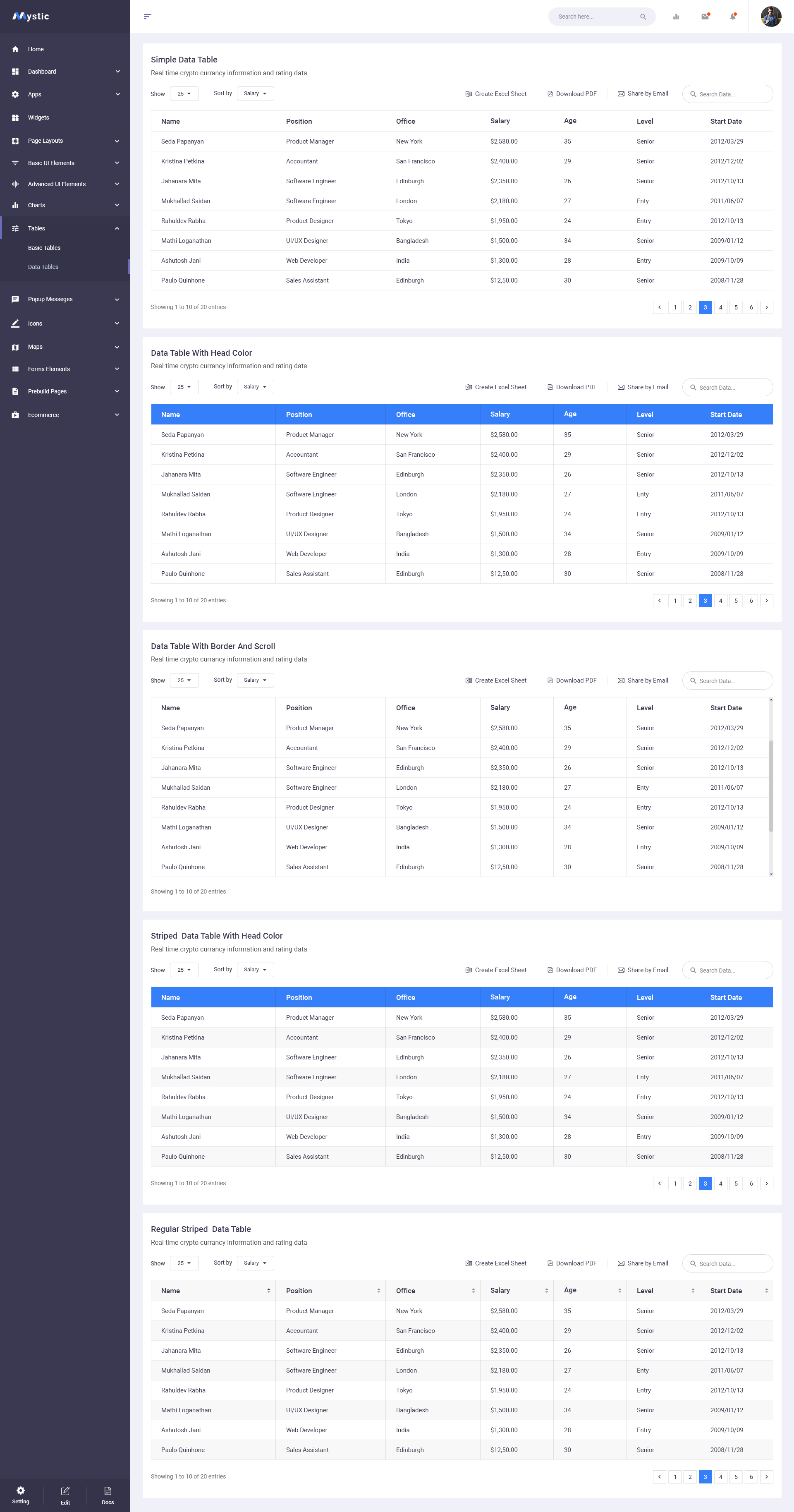Click Download PDF in Head Color table
The image size is (794, 1512).
572,387
